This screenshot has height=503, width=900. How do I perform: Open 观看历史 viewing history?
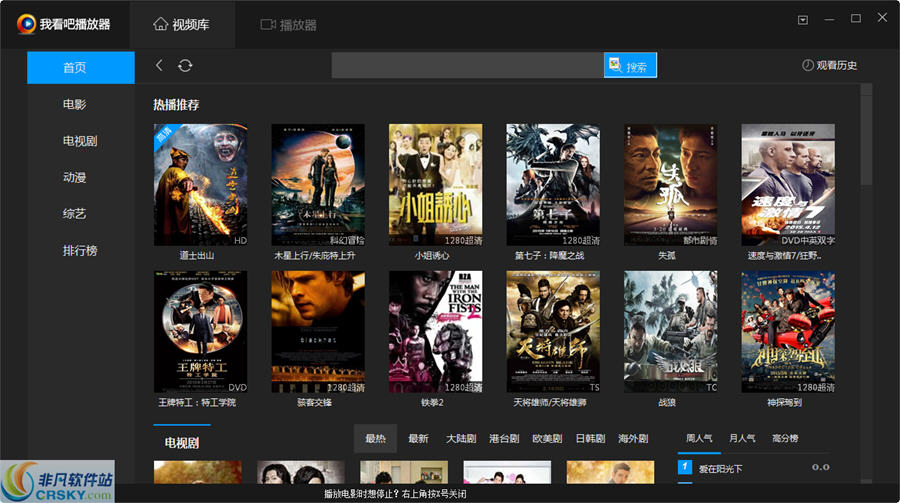pyautogui.click(x=829, y=65)
